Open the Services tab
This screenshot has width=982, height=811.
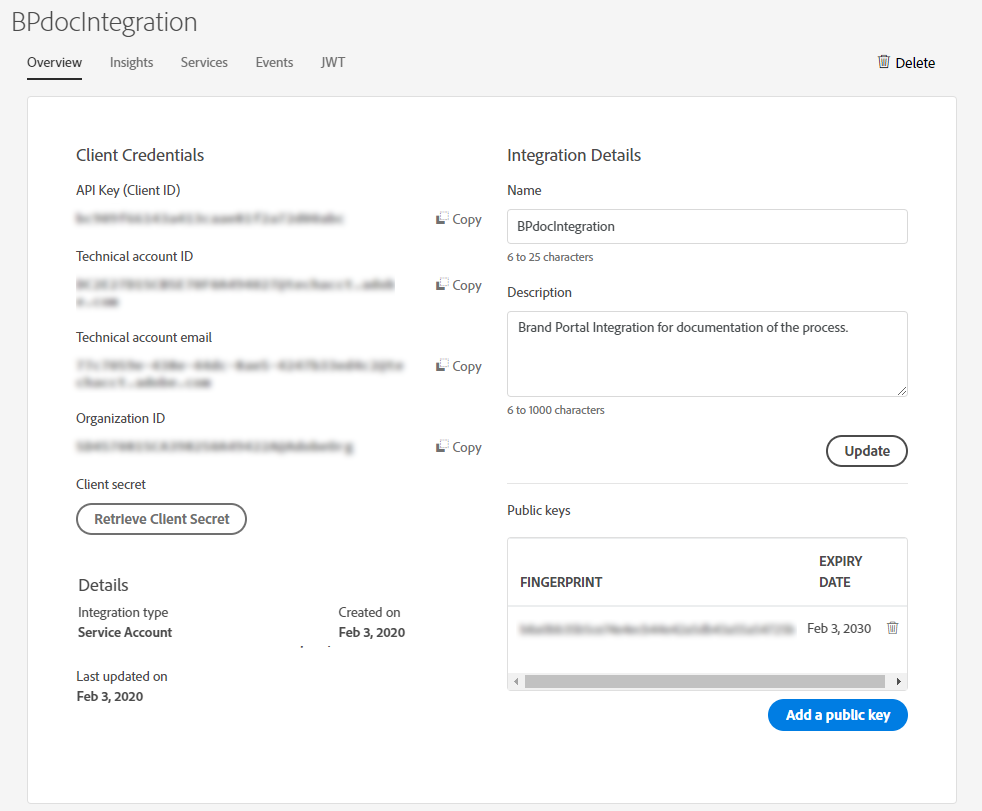204,62
